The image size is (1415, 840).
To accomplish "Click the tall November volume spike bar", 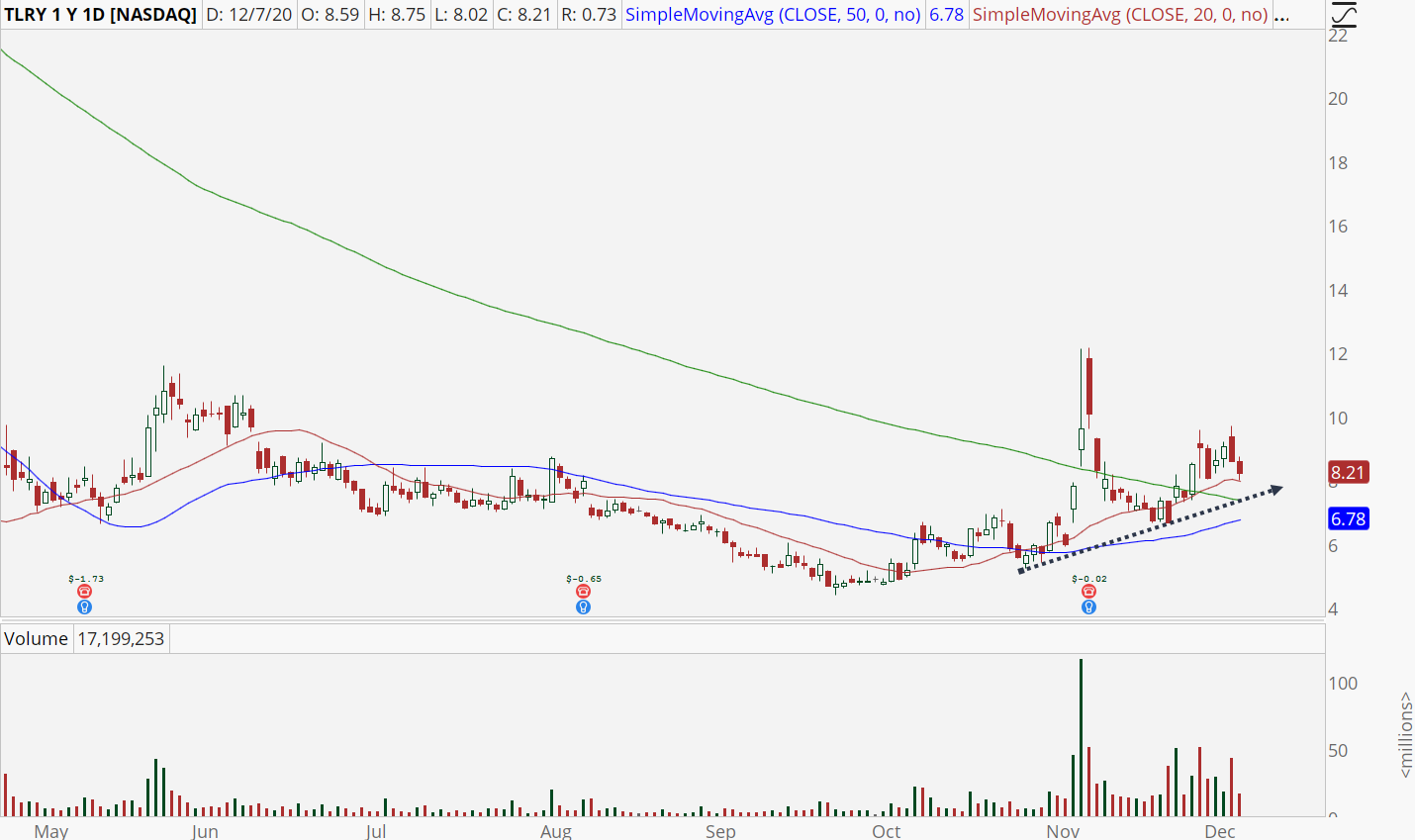I will [1081, 737].
